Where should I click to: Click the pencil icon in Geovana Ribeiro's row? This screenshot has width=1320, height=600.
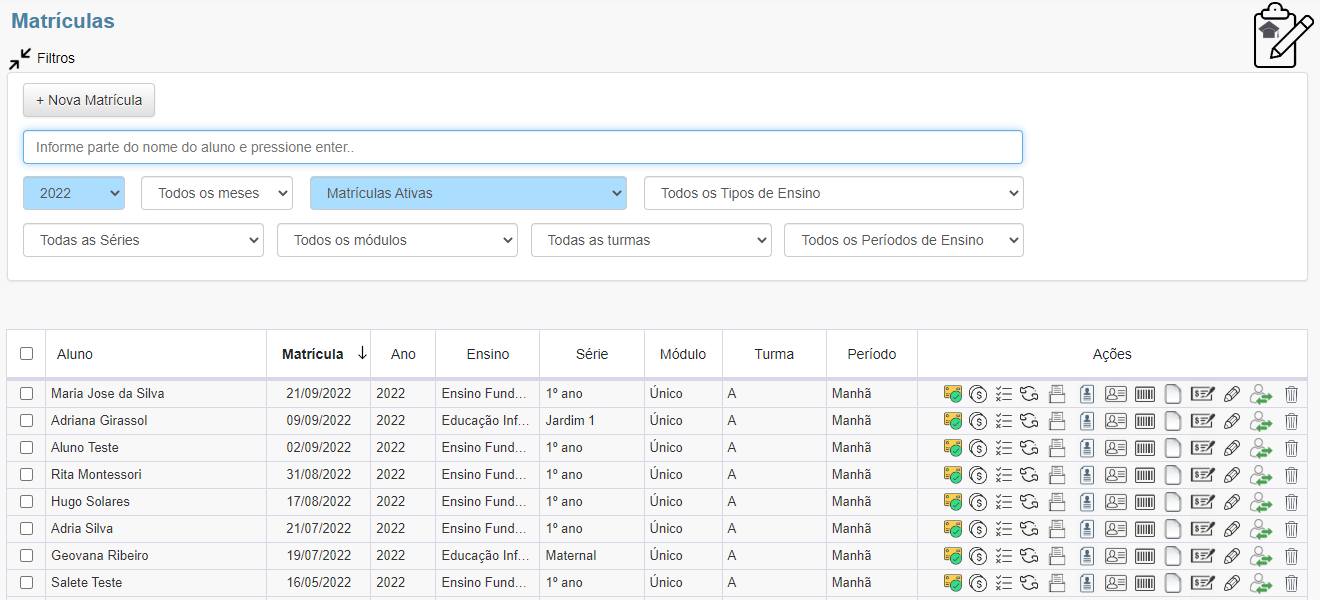coord(1232,556)
